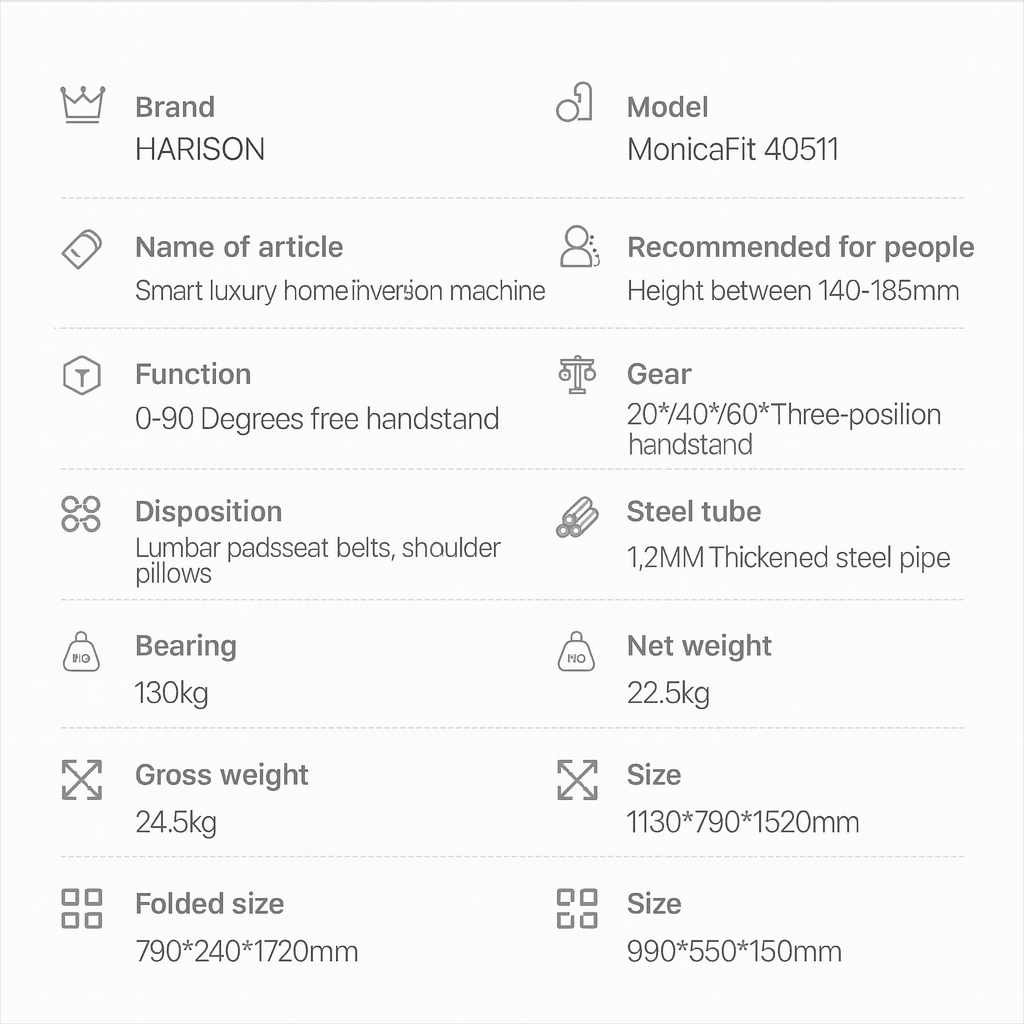Click the crown icon beside Brand
Screen dimensions: 1024x1024
tap(82, 105)
